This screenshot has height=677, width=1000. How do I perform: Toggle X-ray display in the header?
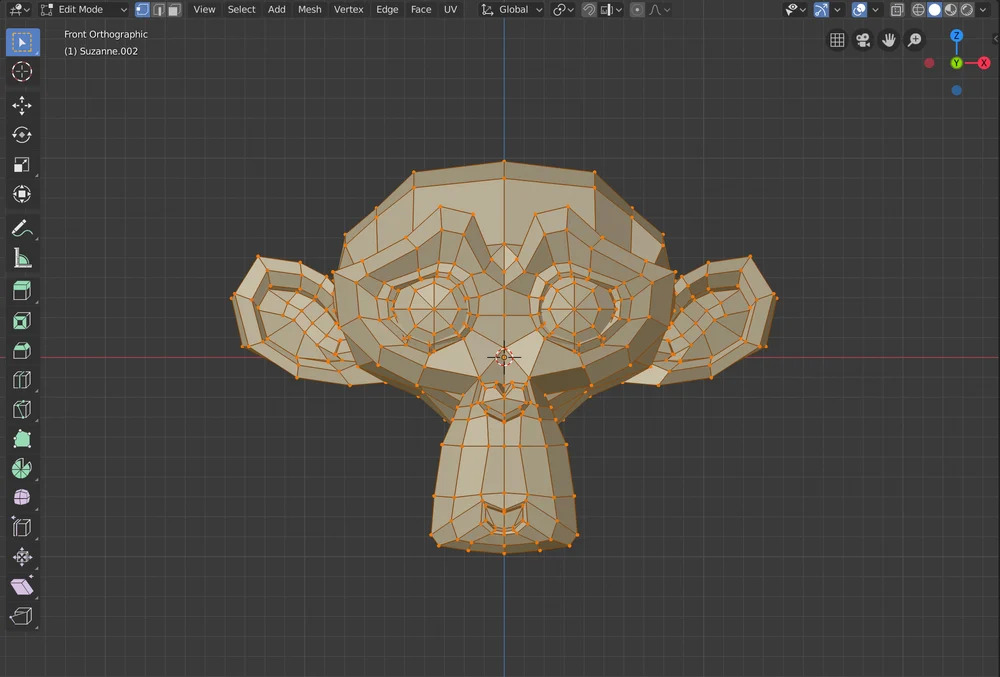pos(897,10)
